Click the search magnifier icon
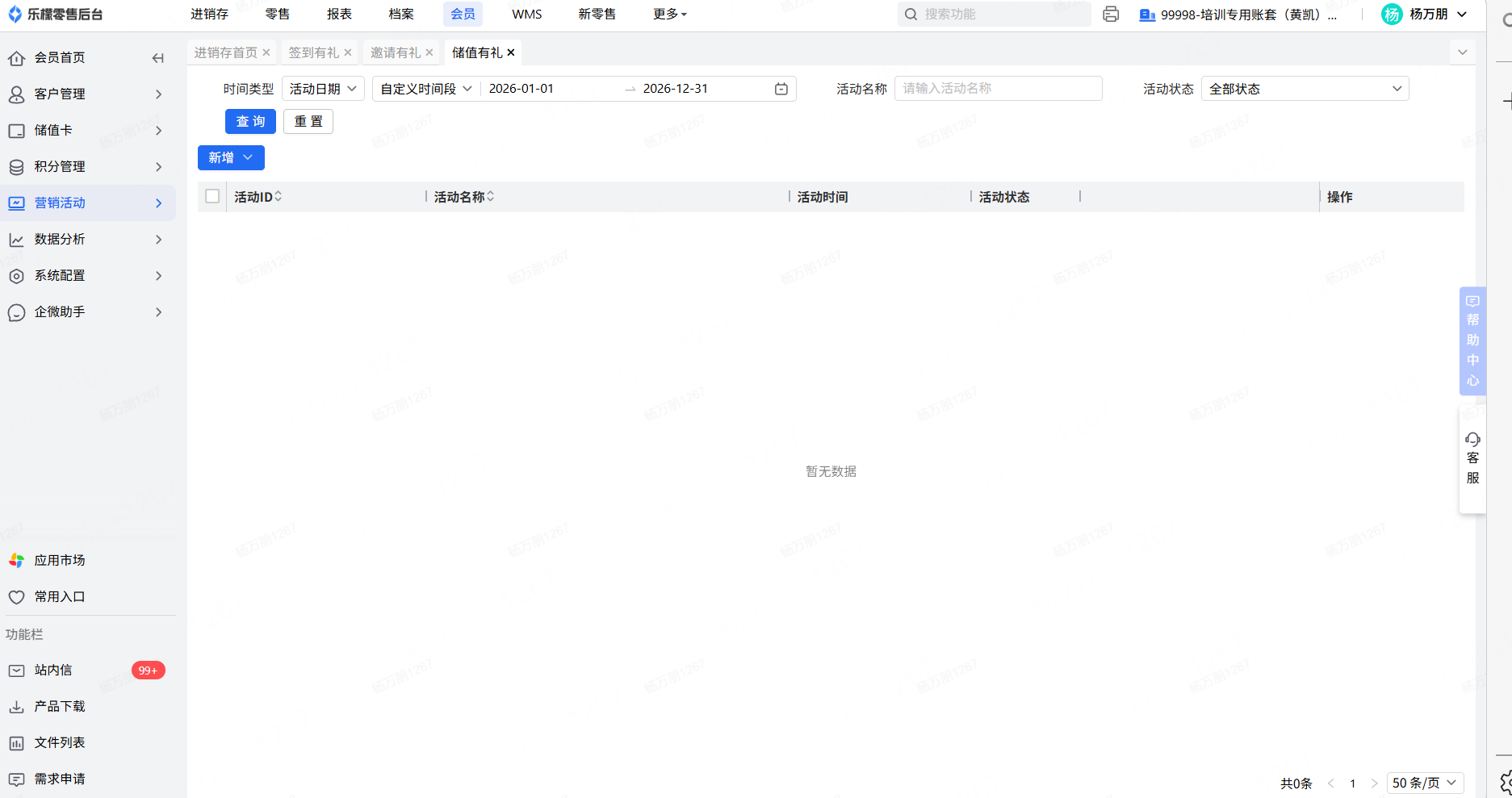Viewport: 1512px width, 798px height. 911,14
